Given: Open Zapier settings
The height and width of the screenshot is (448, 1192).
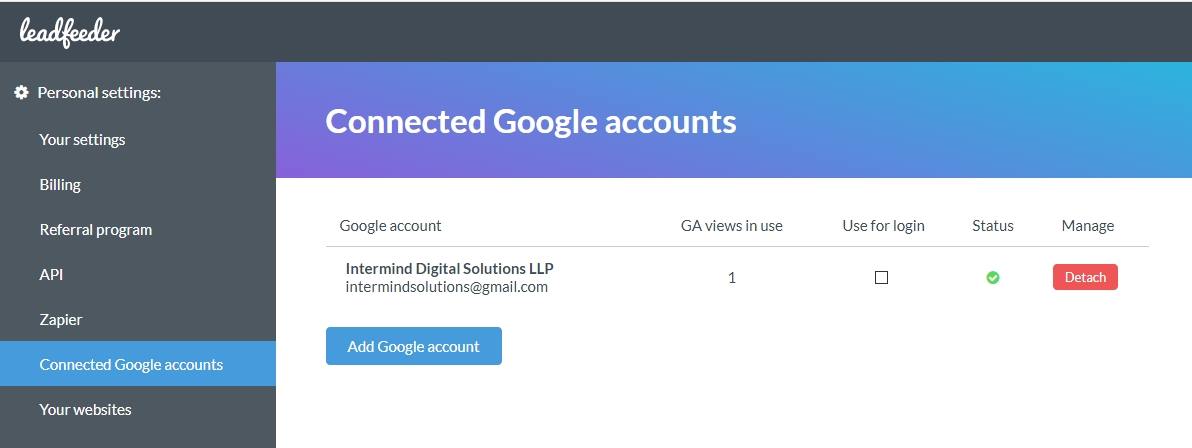Looking at the screenshot, I should (61, 319).
